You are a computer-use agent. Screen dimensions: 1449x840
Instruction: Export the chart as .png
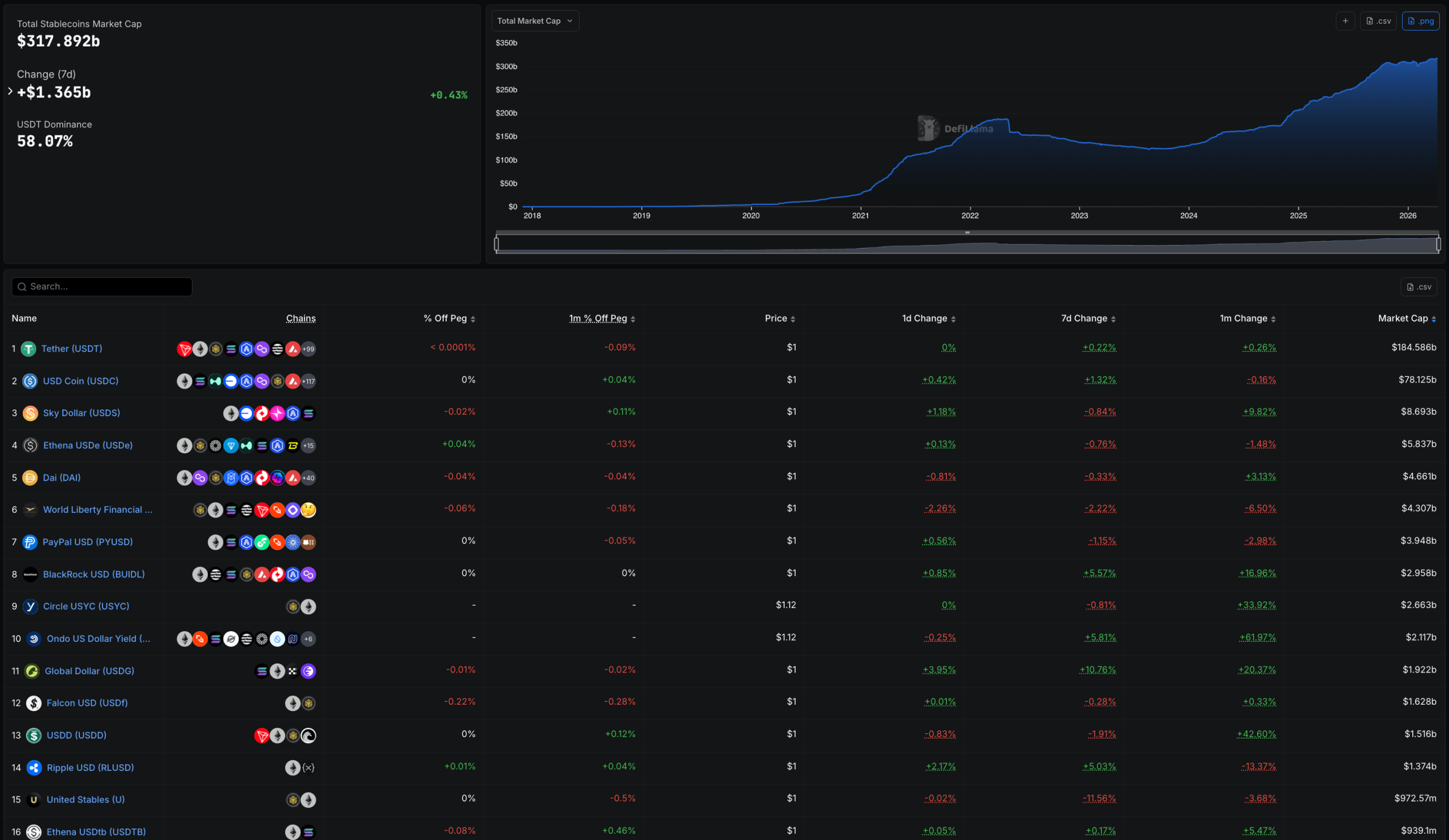point(1421,21)
